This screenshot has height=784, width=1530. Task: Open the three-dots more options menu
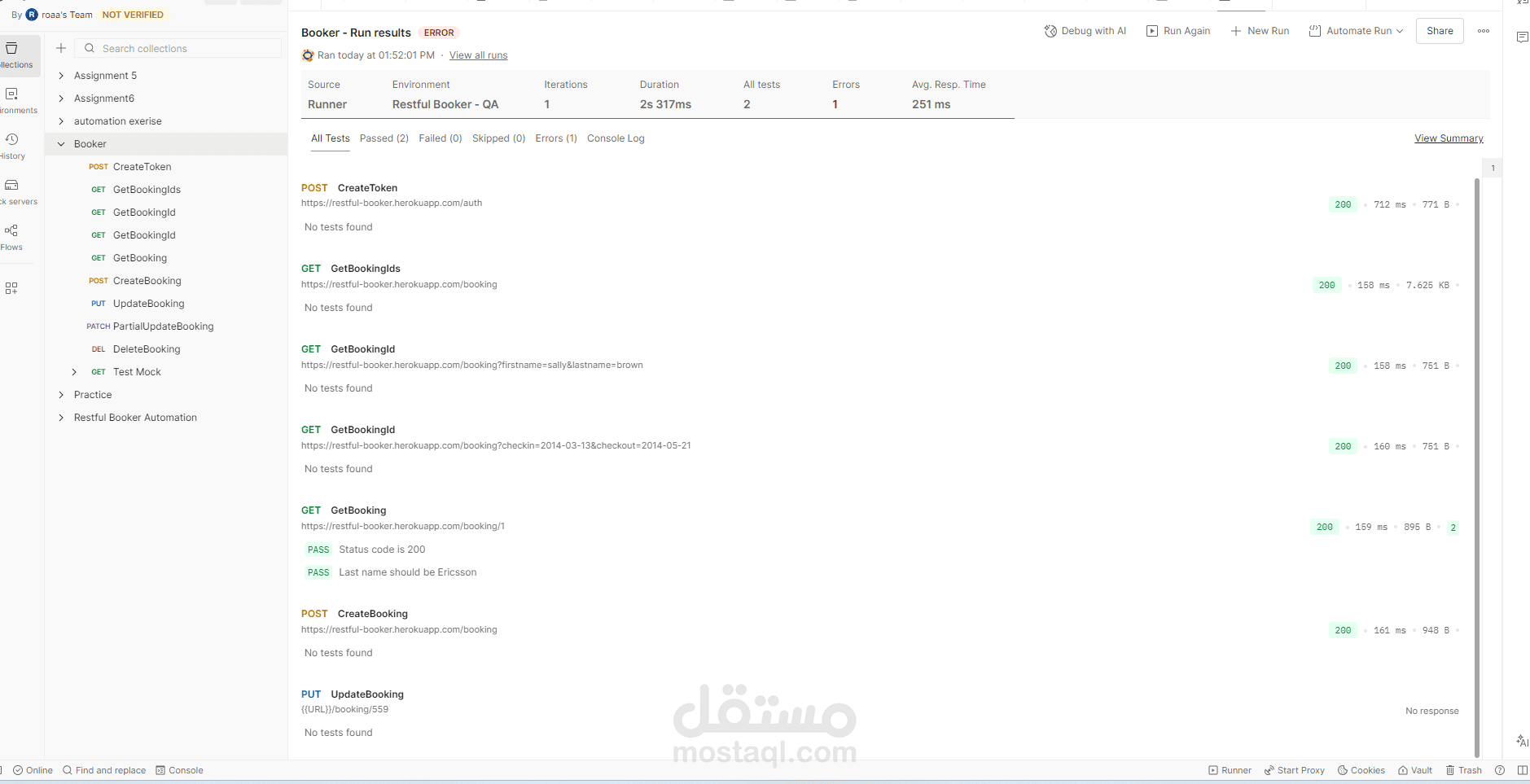1484,31
